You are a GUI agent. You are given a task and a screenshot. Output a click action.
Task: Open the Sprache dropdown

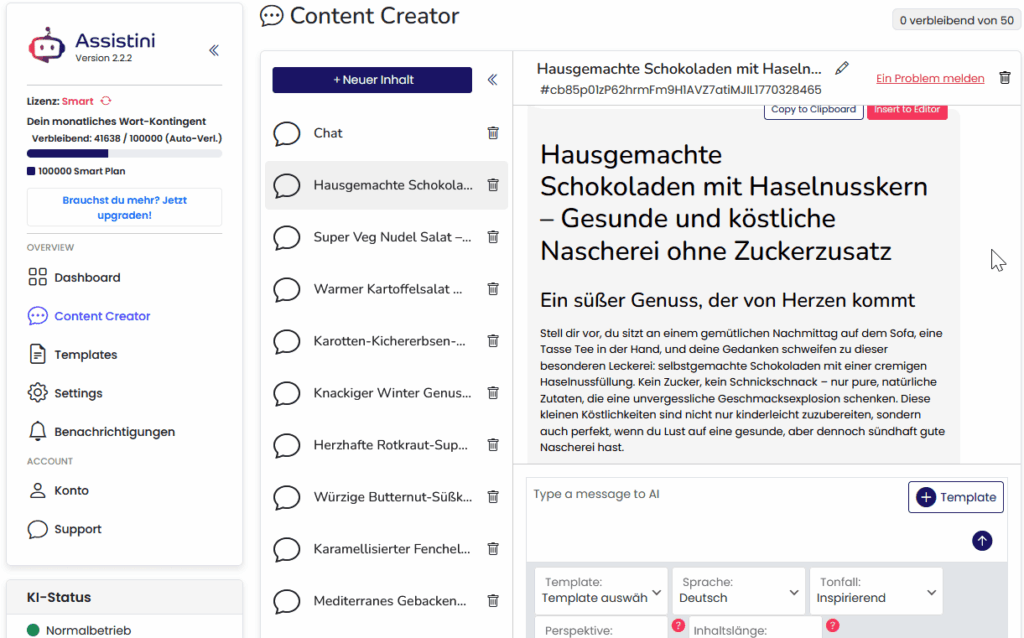click(x=738, y=590)
